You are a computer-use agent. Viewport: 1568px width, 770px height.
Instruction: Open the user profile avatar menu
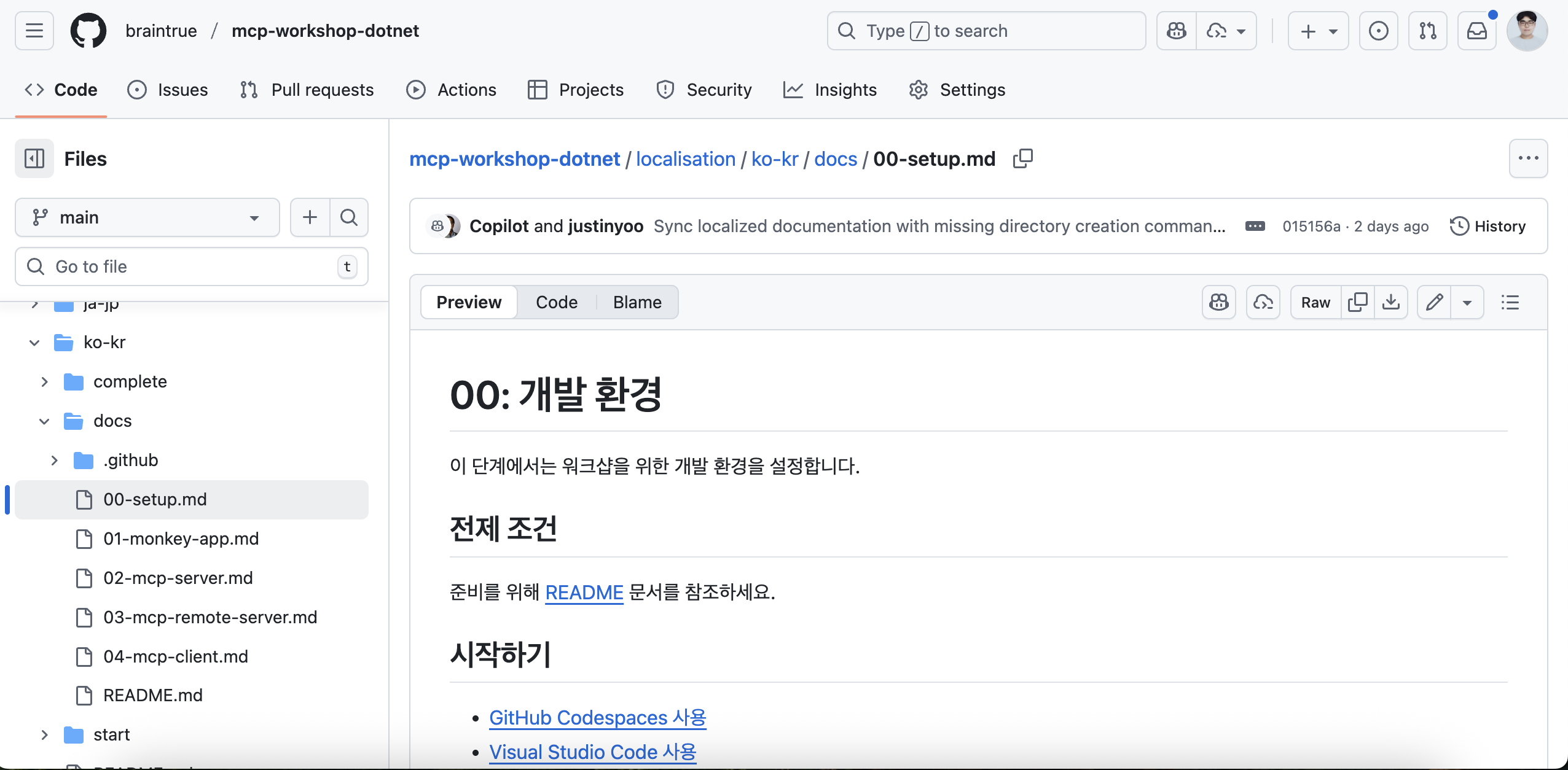click(x=1527, y=31)
